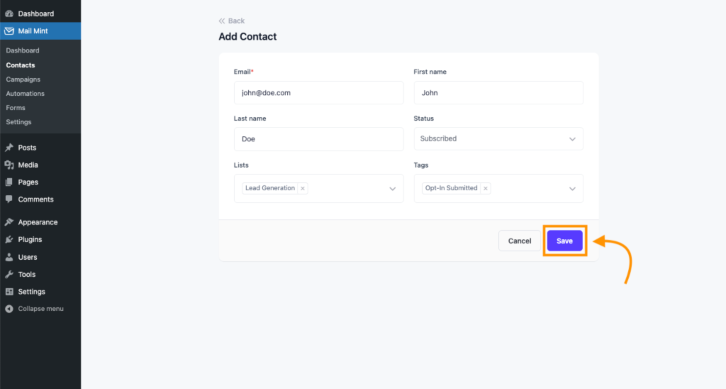Viewport: 726px width, 389px height.
Task: Remove the Opt-In Submitted tag chip
Action: coord(485,188)
